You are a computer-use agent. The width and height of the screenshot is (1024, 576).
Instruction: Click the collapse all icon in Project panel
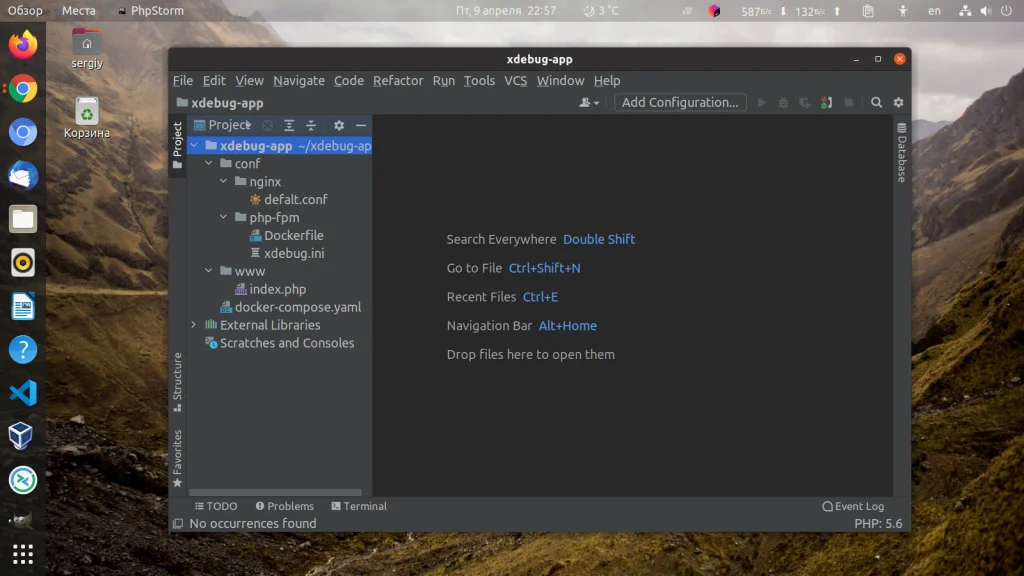[311, 125]
